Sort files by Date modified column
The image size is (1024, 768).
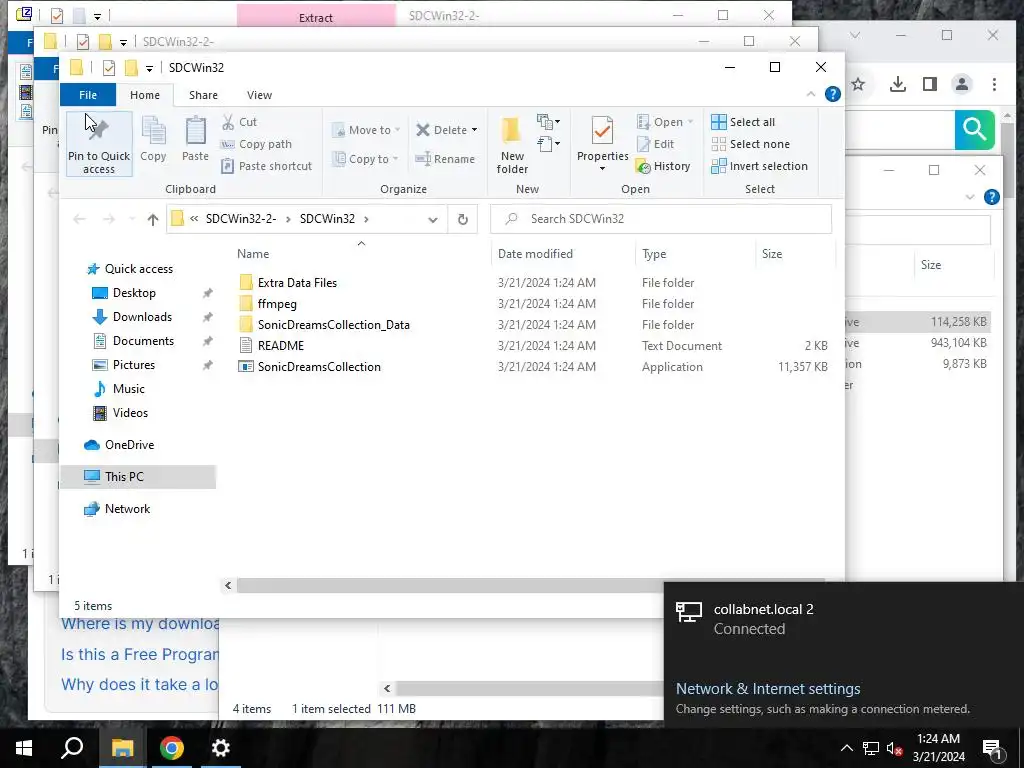[x=535, y=253]
